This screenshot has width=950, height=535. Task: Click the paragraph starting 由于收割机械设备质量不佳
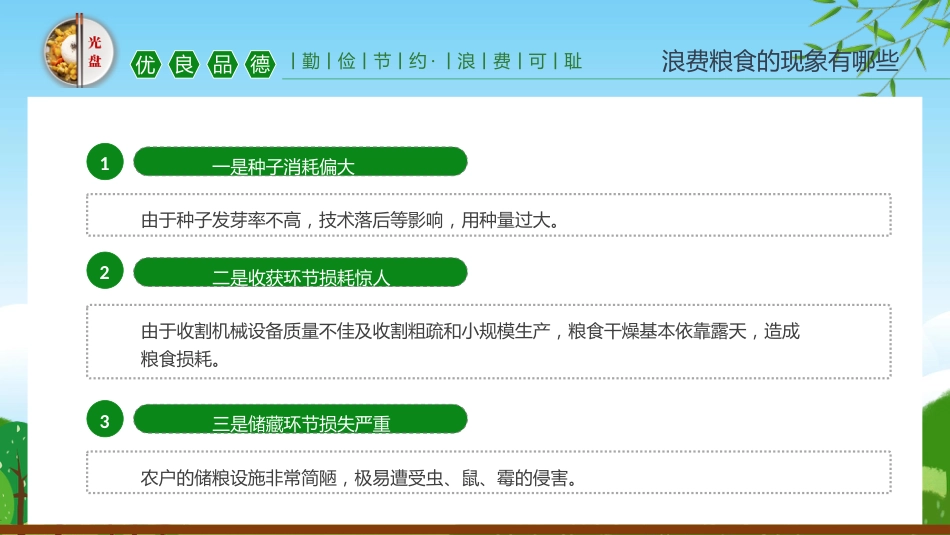click(470, 345)
